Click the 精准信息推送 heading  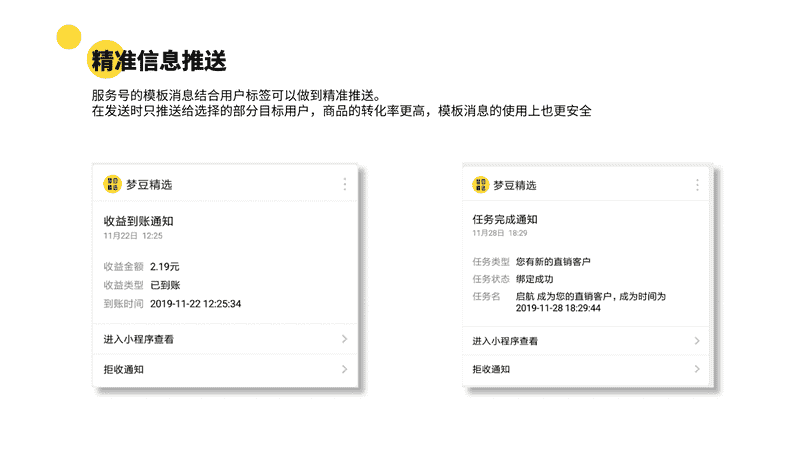(158, 61)
